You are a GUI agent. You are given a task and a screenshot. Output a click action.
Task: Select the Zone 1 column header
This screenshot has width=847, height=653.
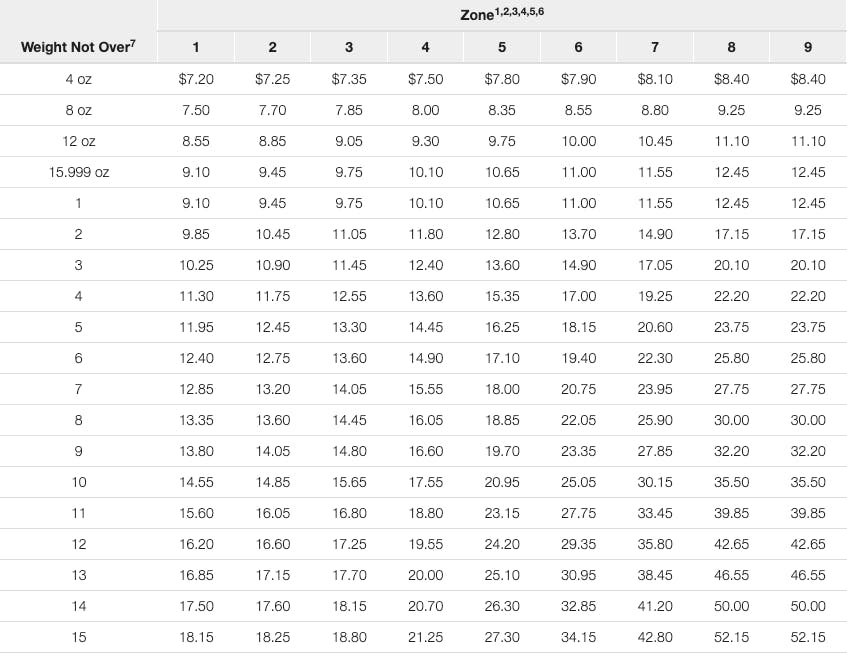pyautogui.click(x=196, y=47)
